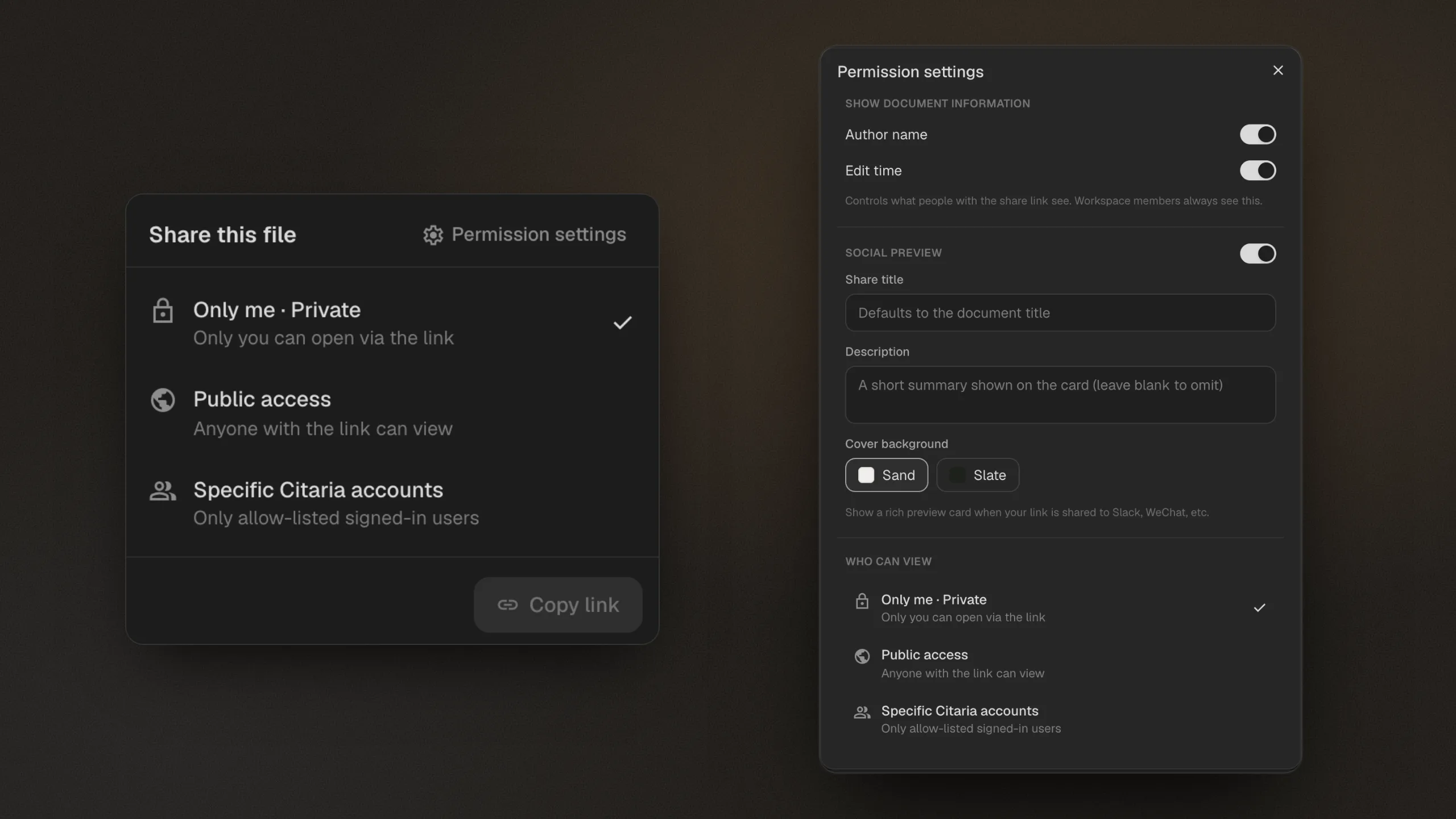This screenshot has height=819, width=1456.
Task: Click the chain link icon on Copy link
Action: 507,605
